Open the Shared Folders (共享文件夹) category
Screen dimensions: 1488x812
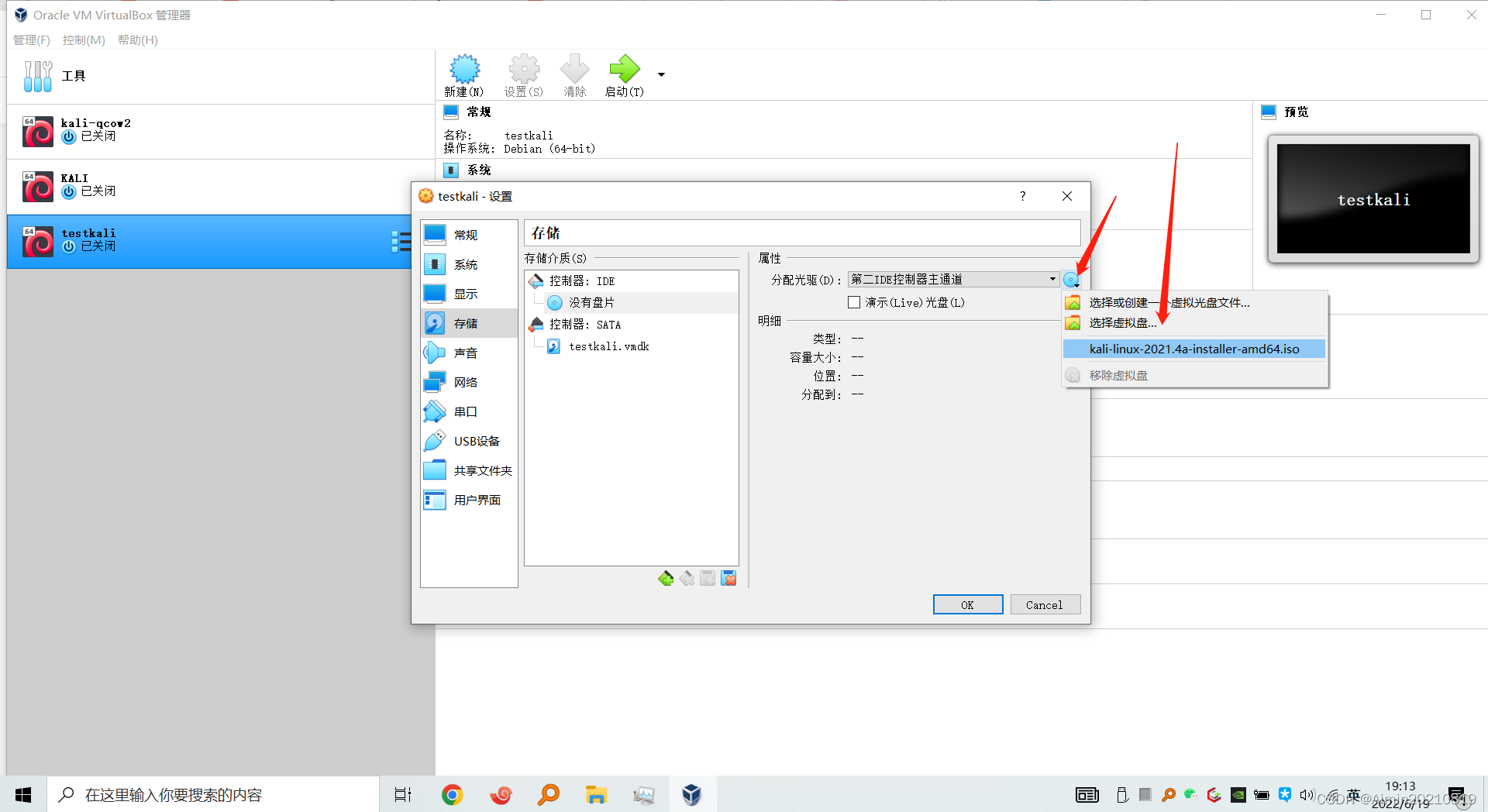[469, 470]
